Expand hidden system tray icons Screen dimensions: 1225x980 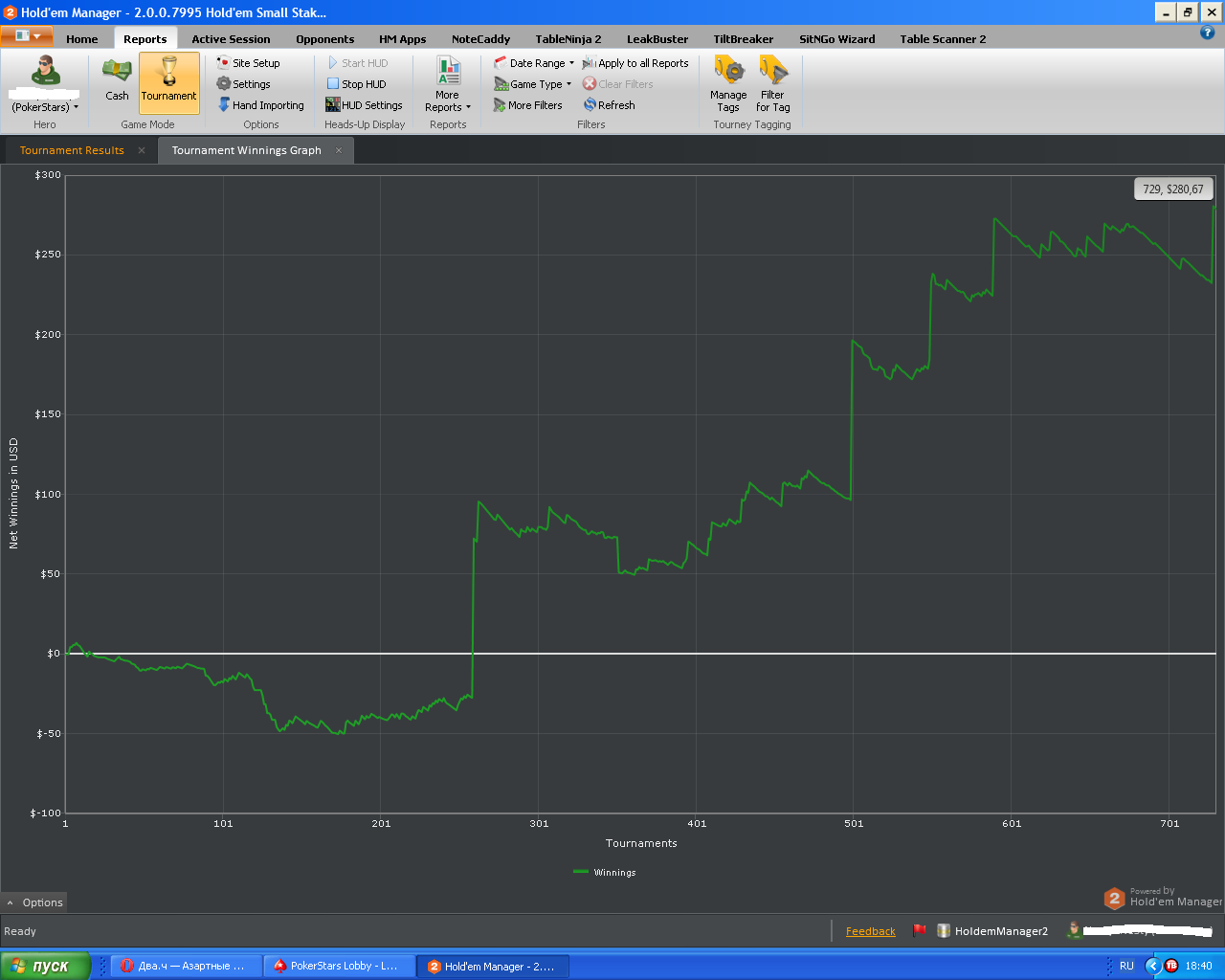click(x=1152, y=966)
